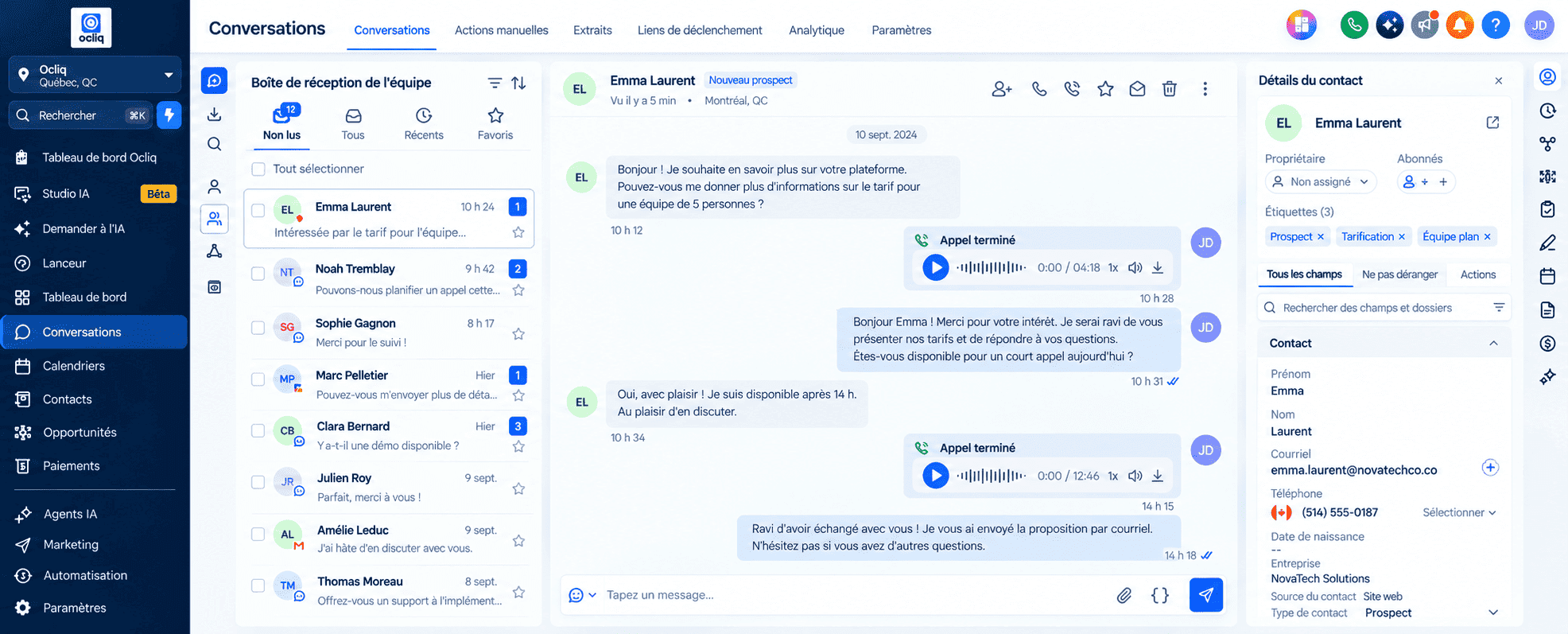Tick the checkbox for Sophie Gagnon
Screen dimensions: 1568x634
point(258,328)
